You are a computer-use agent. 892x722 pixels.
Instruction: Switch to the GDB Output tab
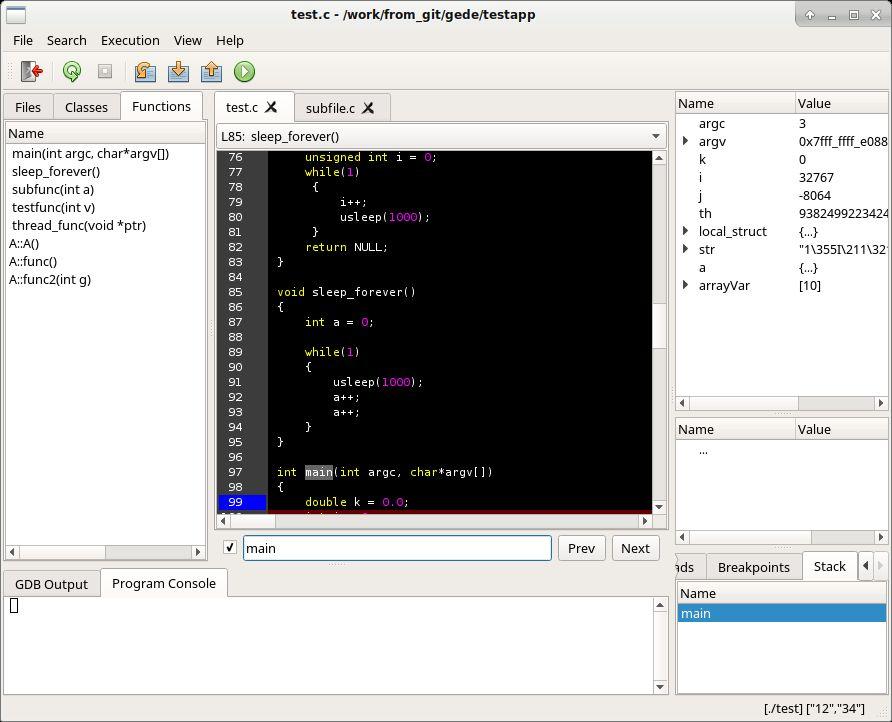click(51, 584)
